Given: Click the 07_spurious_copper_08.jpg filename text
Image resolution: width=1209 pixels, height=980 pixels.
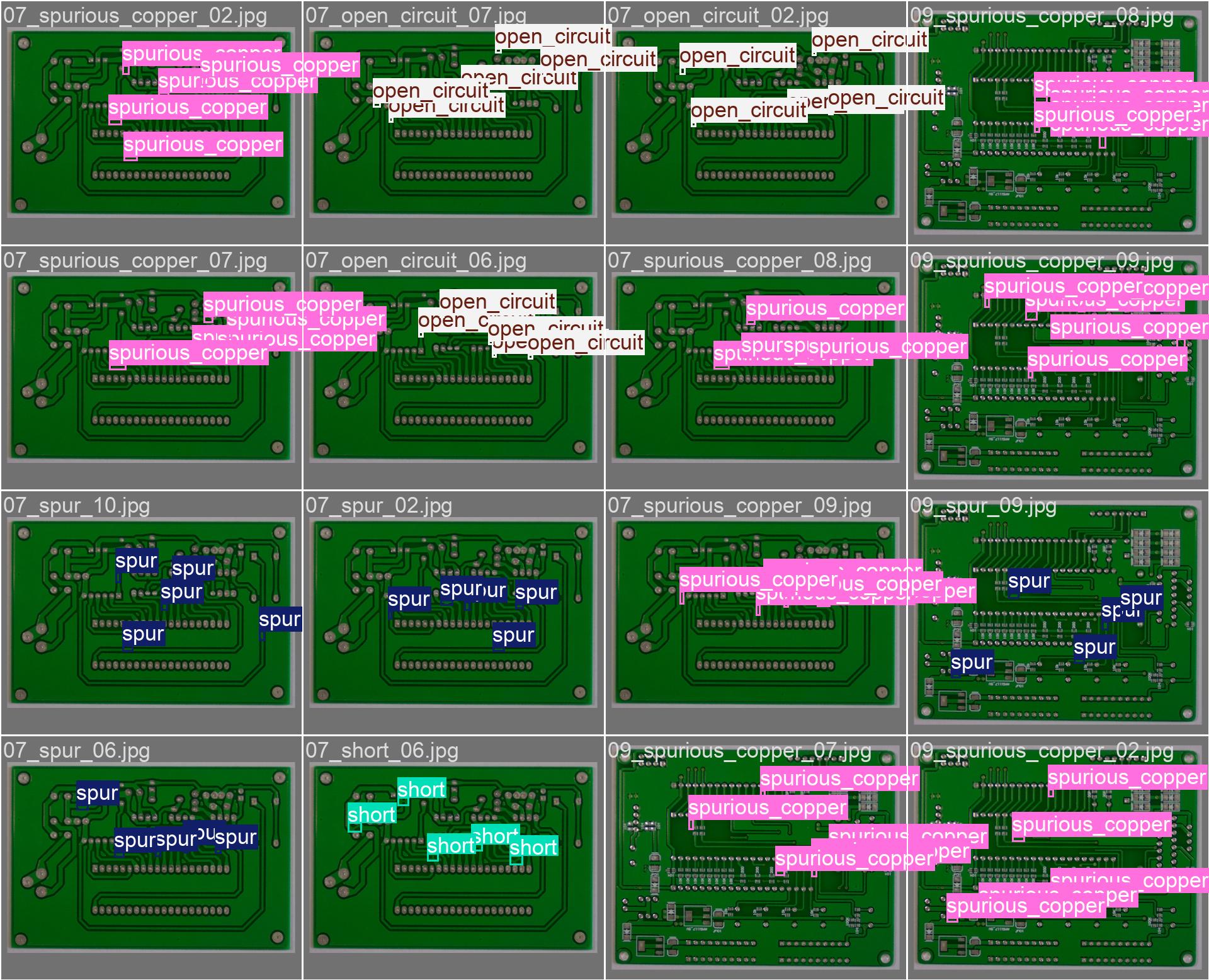Looking at the screenshot, I should click(739, 261).
